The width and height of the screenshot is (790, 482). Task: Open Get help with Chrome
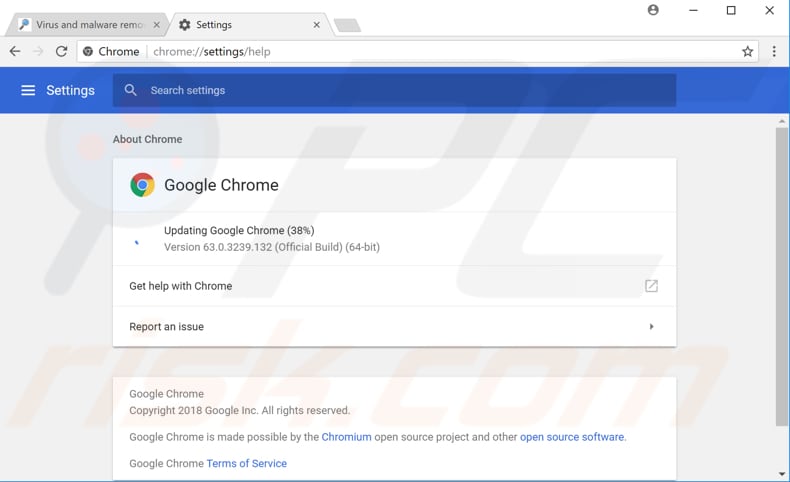(x=394, y=286)
